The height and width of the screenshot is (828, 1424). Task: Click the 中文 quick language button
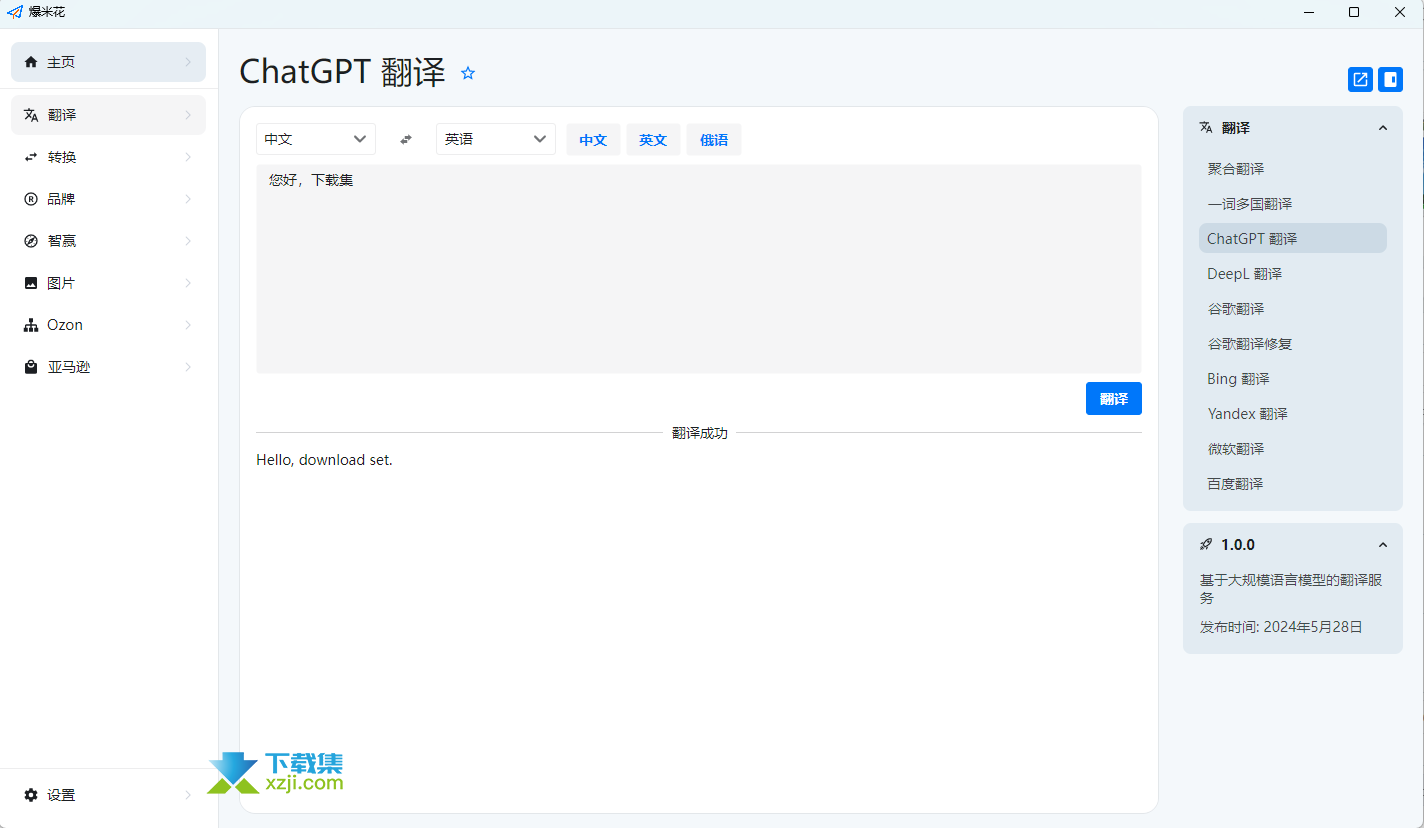[594, 140]
